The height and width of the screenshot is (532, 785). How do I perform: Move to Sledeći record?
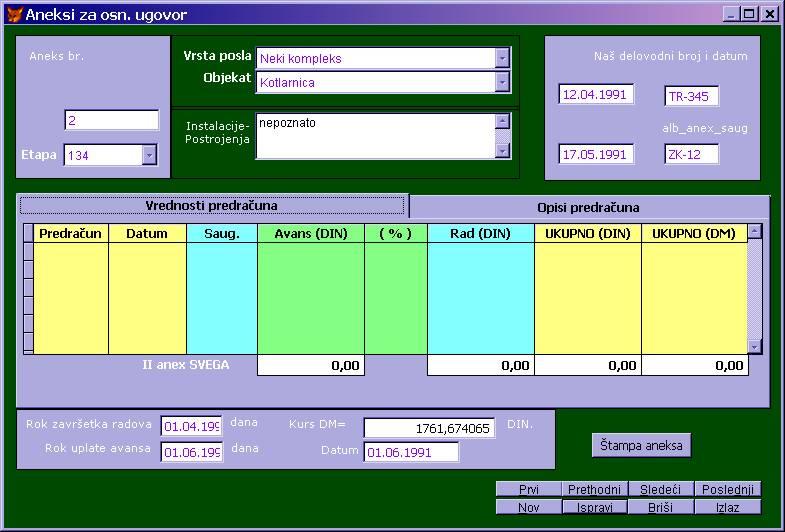[661, 489]
